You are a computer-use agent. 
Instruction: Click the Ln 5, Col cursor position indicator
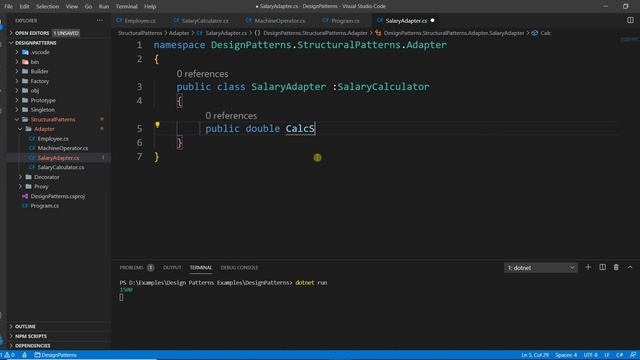[535, 355]
